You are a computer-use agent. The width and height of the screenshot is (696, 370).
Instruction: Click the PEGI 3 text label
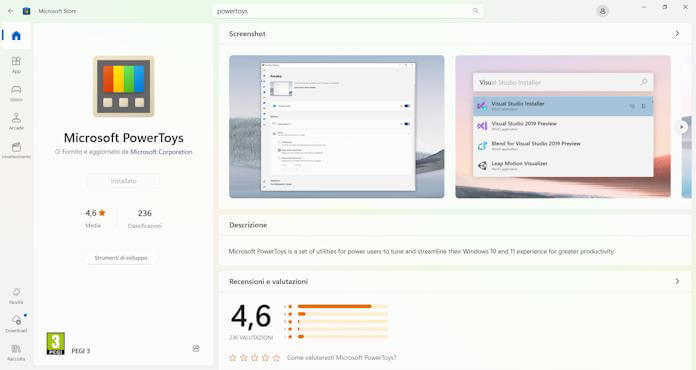pos(81,351)
